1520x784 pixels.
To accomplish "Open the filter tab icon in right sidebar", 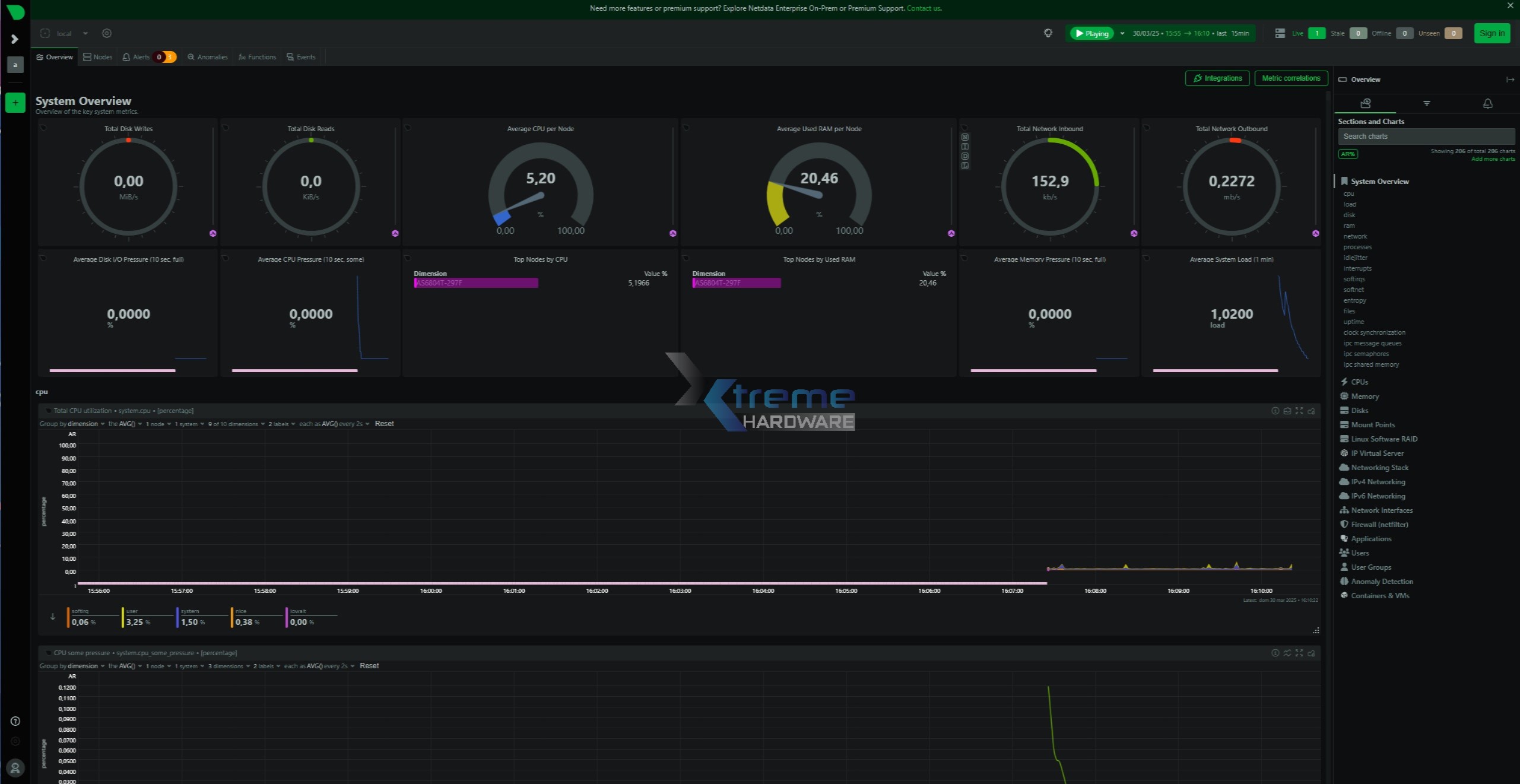I will (x=1427, y=103).
